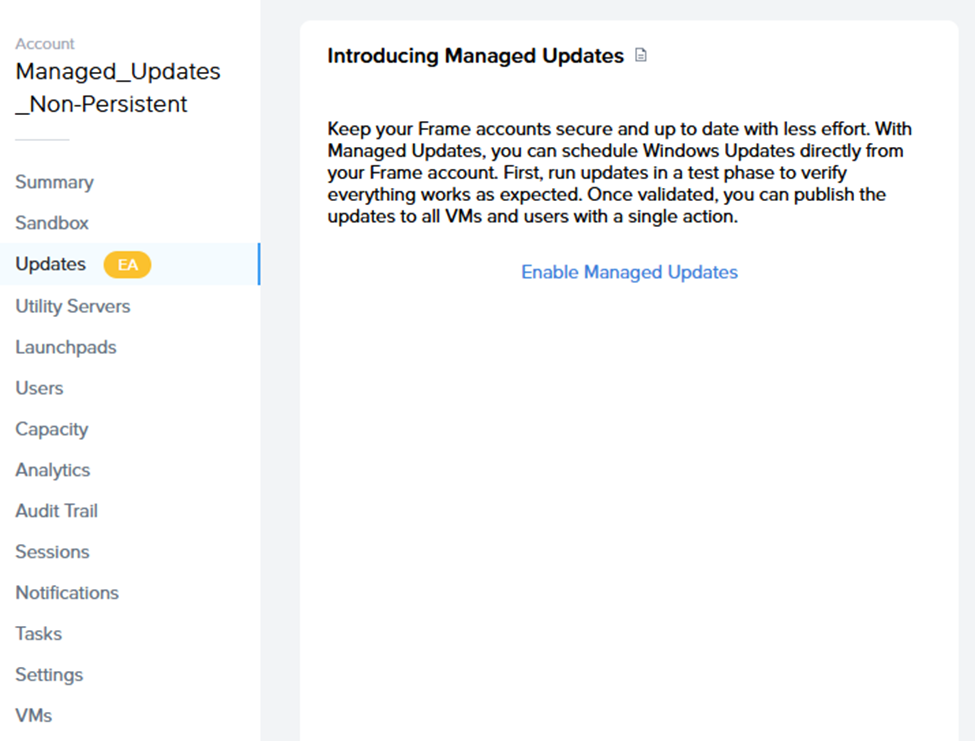The height and width of the screenshot is (741, 975).
Task: Go to Sessions in the sidebar
Action: [52, 552]
